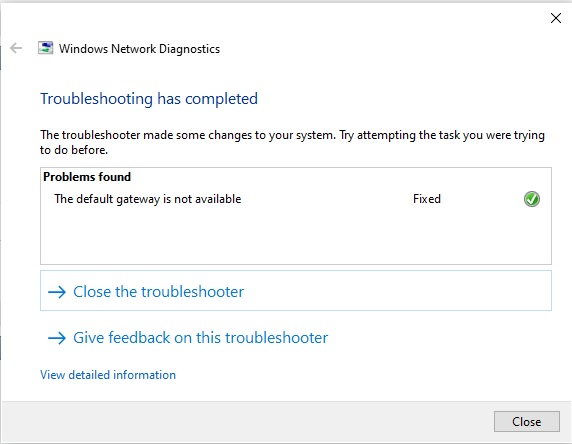The image size is (572, 444).
Task: Select 'The default gateway is not available' row
Action: point(295,199)
